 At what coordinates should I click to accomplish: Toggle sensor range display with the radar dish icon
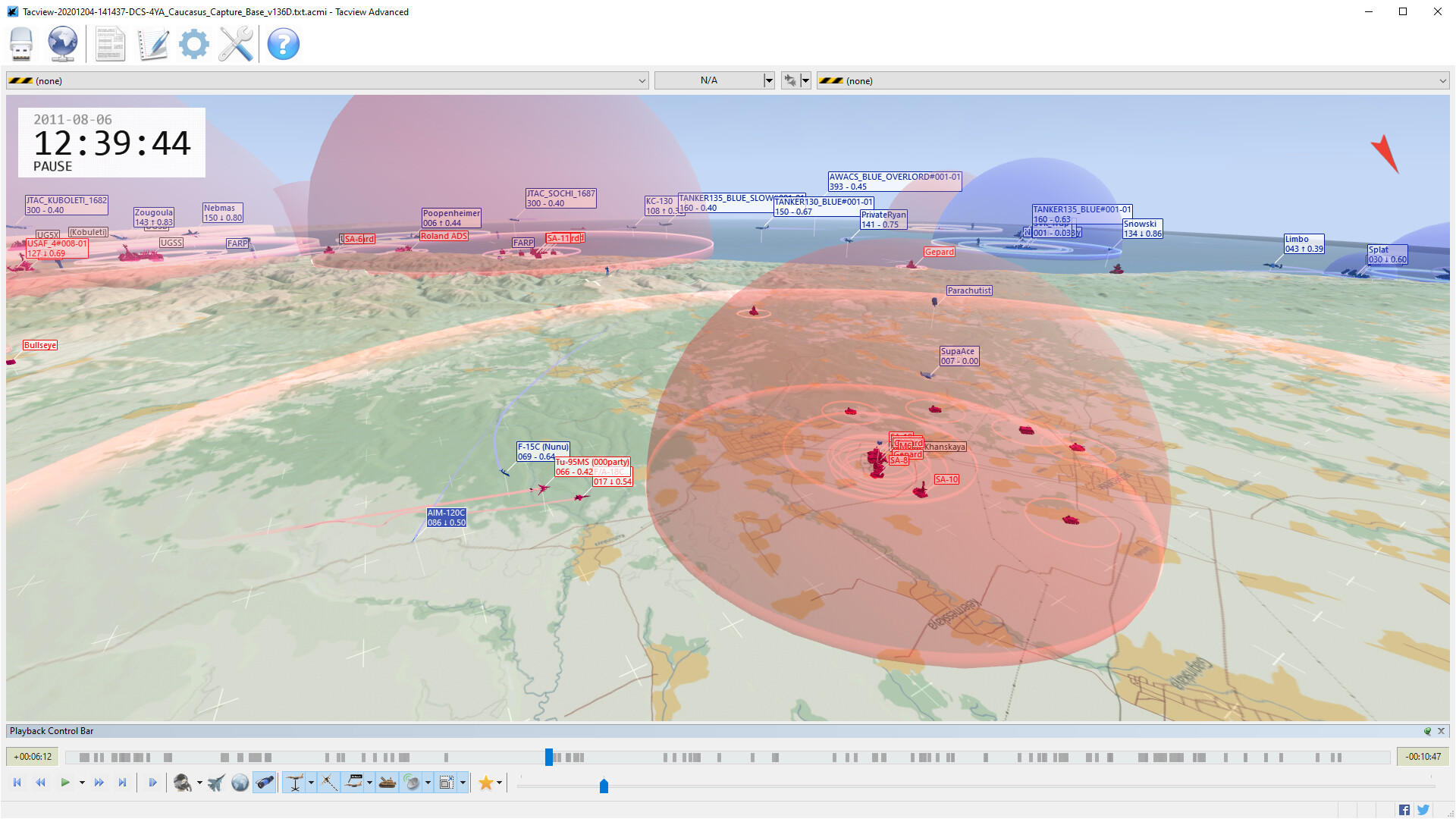(x=412, y=783)
